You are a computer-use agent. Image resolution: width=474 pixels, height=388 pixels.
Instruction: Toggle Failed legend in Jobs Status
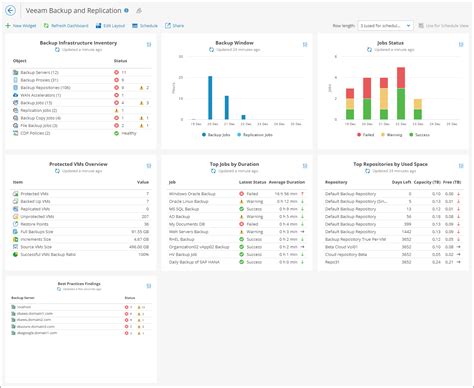(365, 135)
